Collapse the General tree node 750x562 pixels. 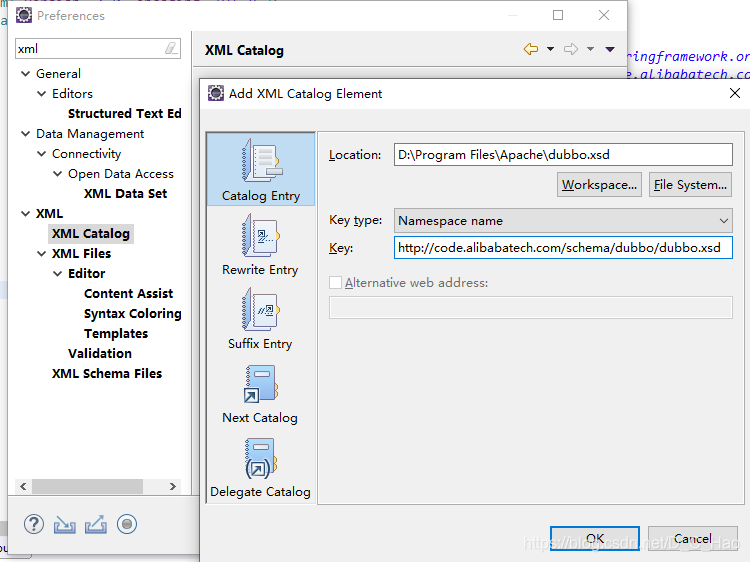25,74
